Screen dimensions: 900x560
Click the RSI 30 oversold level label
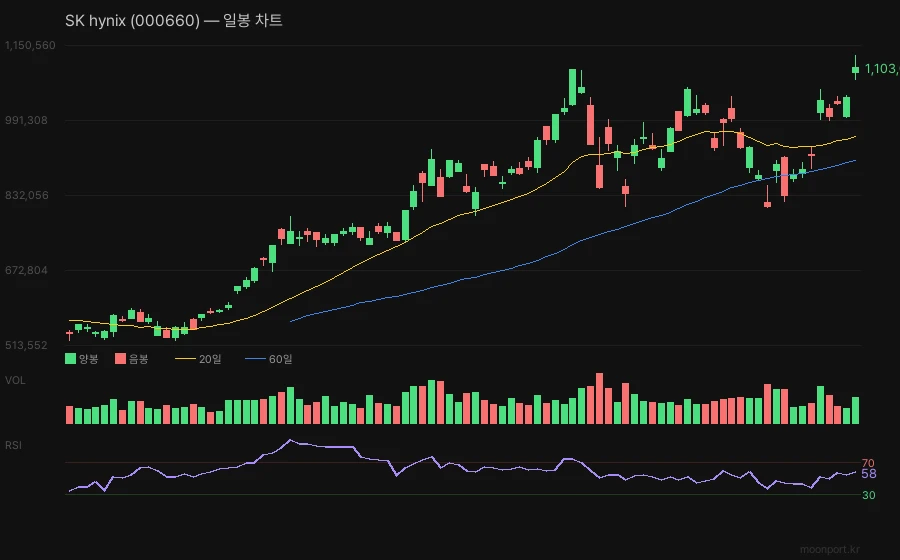pos(868,495)
